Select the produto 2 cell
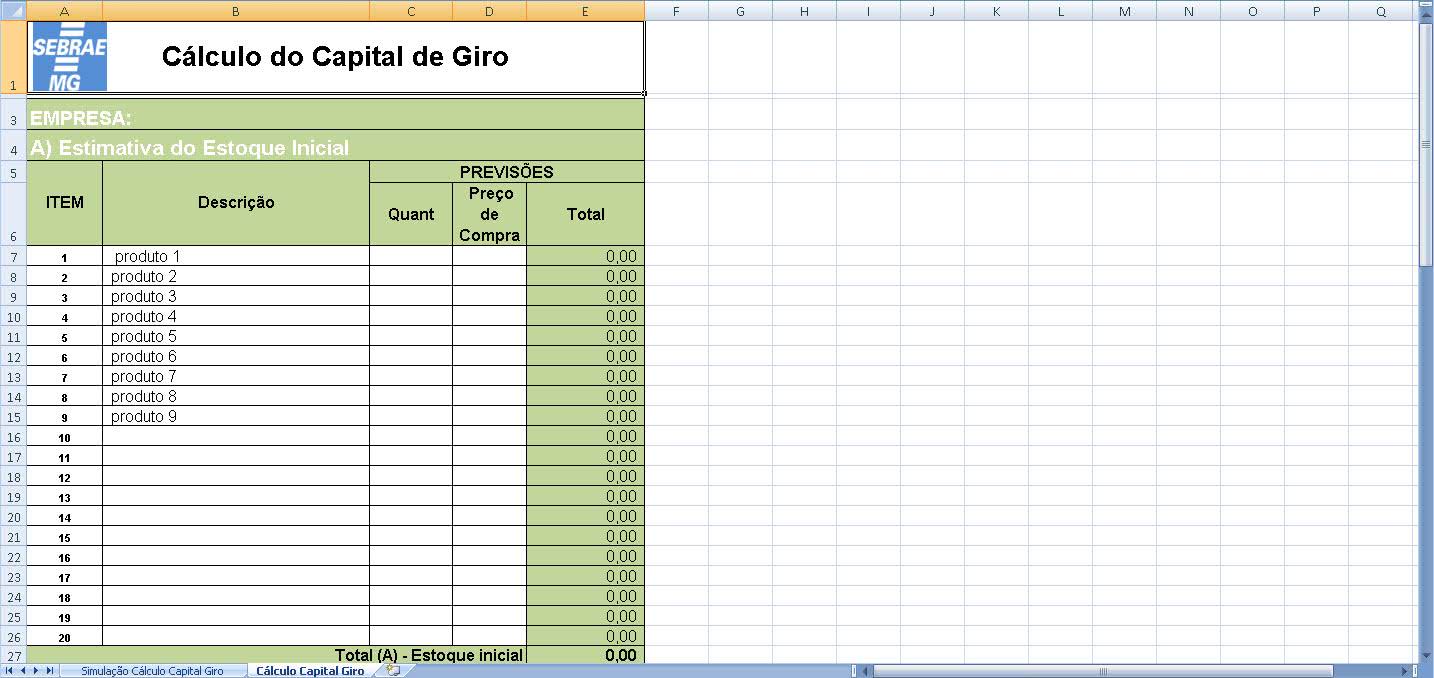This screenshot has width=1434, height=678. [x=236, y=276]
